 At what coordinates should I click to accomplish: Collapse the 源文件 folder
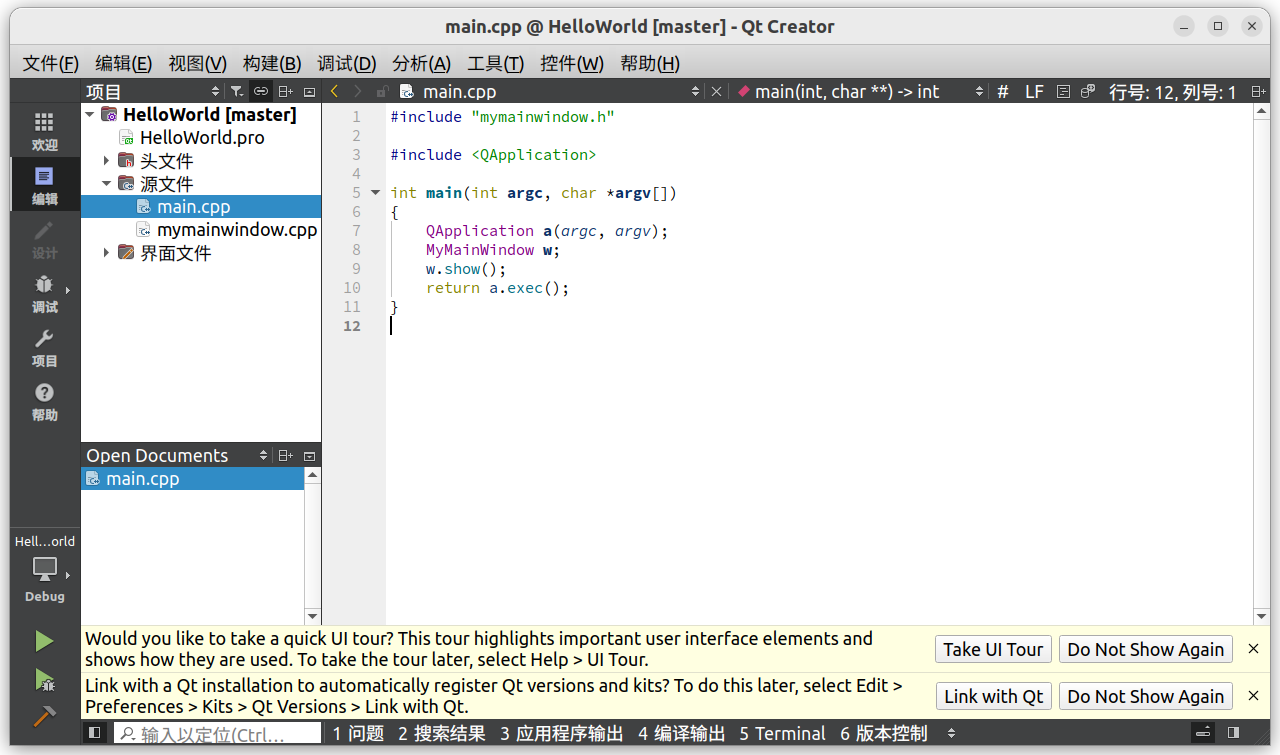[x=107, y=184]
